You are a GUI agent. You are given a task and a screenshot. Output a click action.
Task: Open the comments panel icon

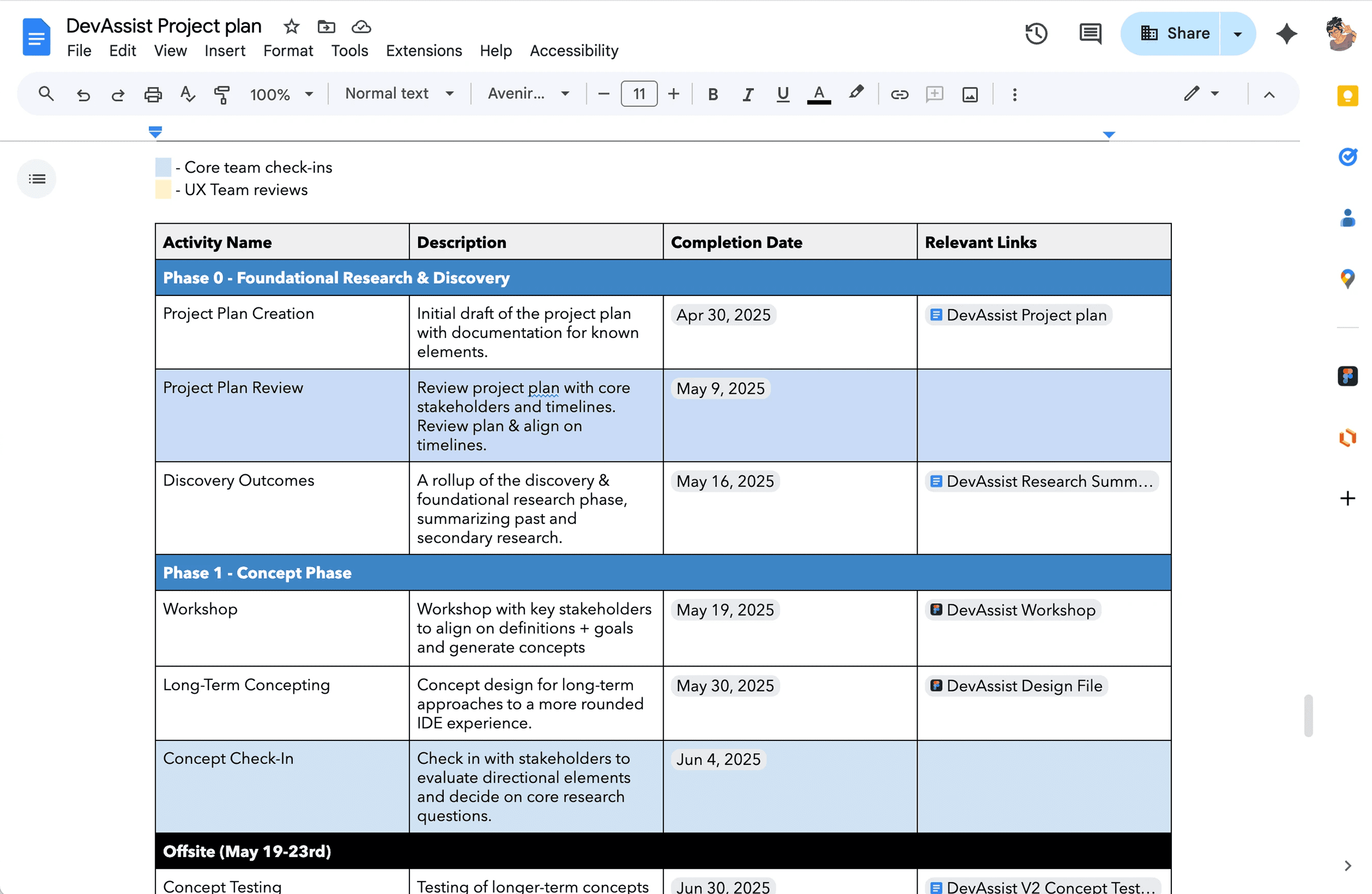pos(1090,33)
